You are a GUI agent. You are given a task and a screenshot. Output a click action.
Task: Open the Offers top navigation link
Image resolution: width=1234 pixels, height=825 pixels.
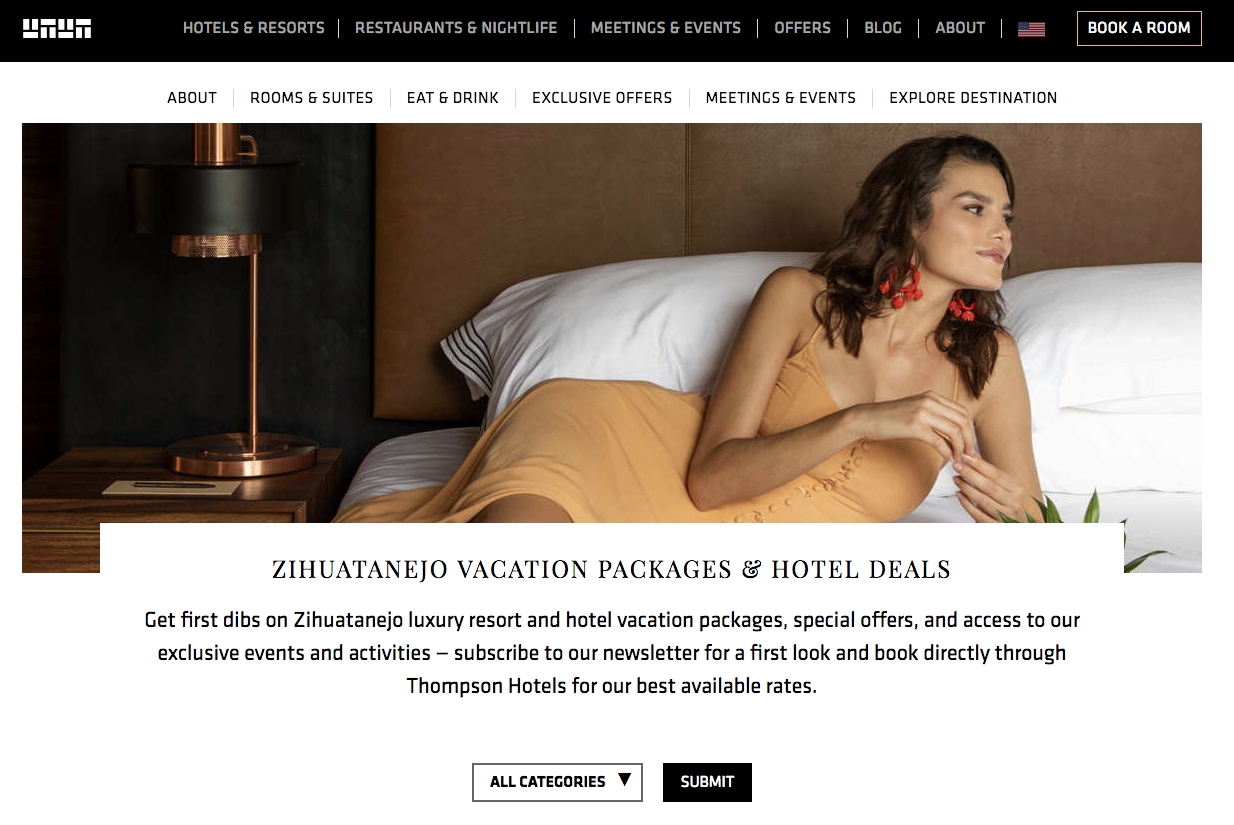click(x=802, y=28)
